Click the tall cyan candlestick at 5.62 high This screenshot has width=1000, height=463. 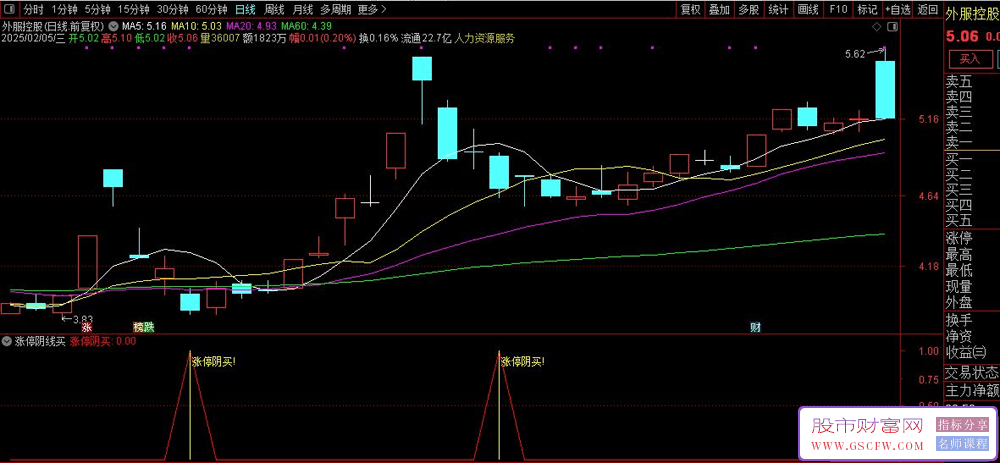pyautogui.click(x=885, y=89)
